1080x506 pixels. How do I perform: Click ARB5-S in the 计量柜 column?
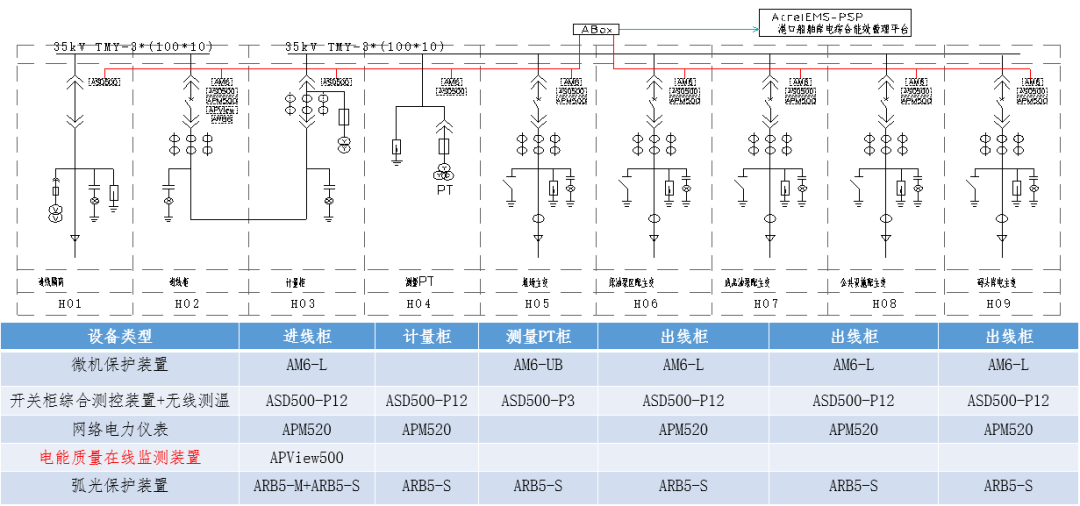pyautogui.click(x=427, y=486)
